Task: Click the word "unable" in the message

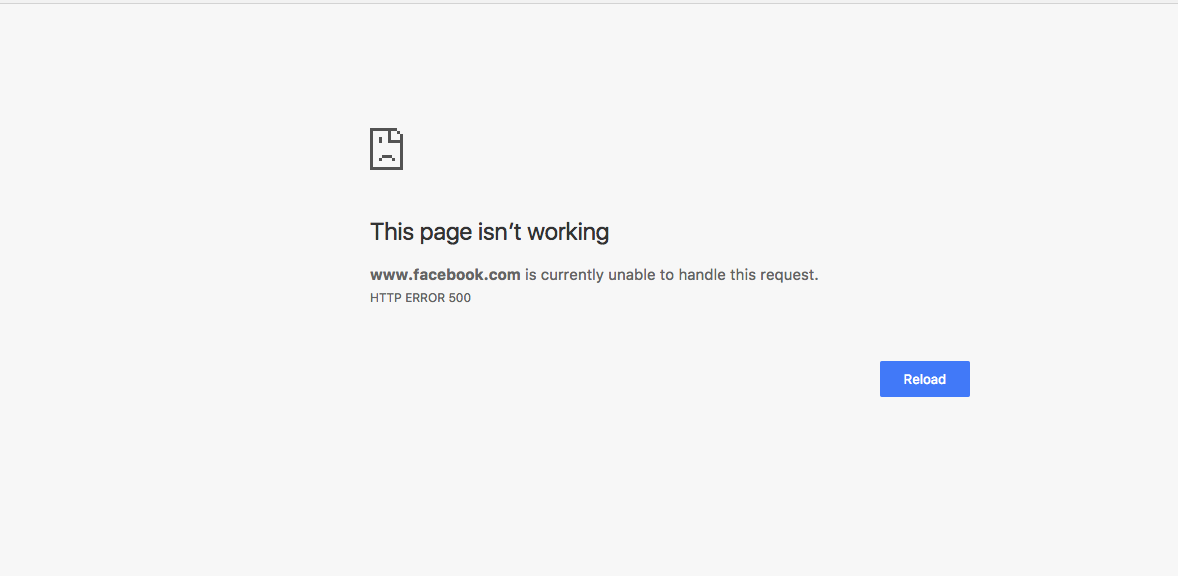Action: 631,275
